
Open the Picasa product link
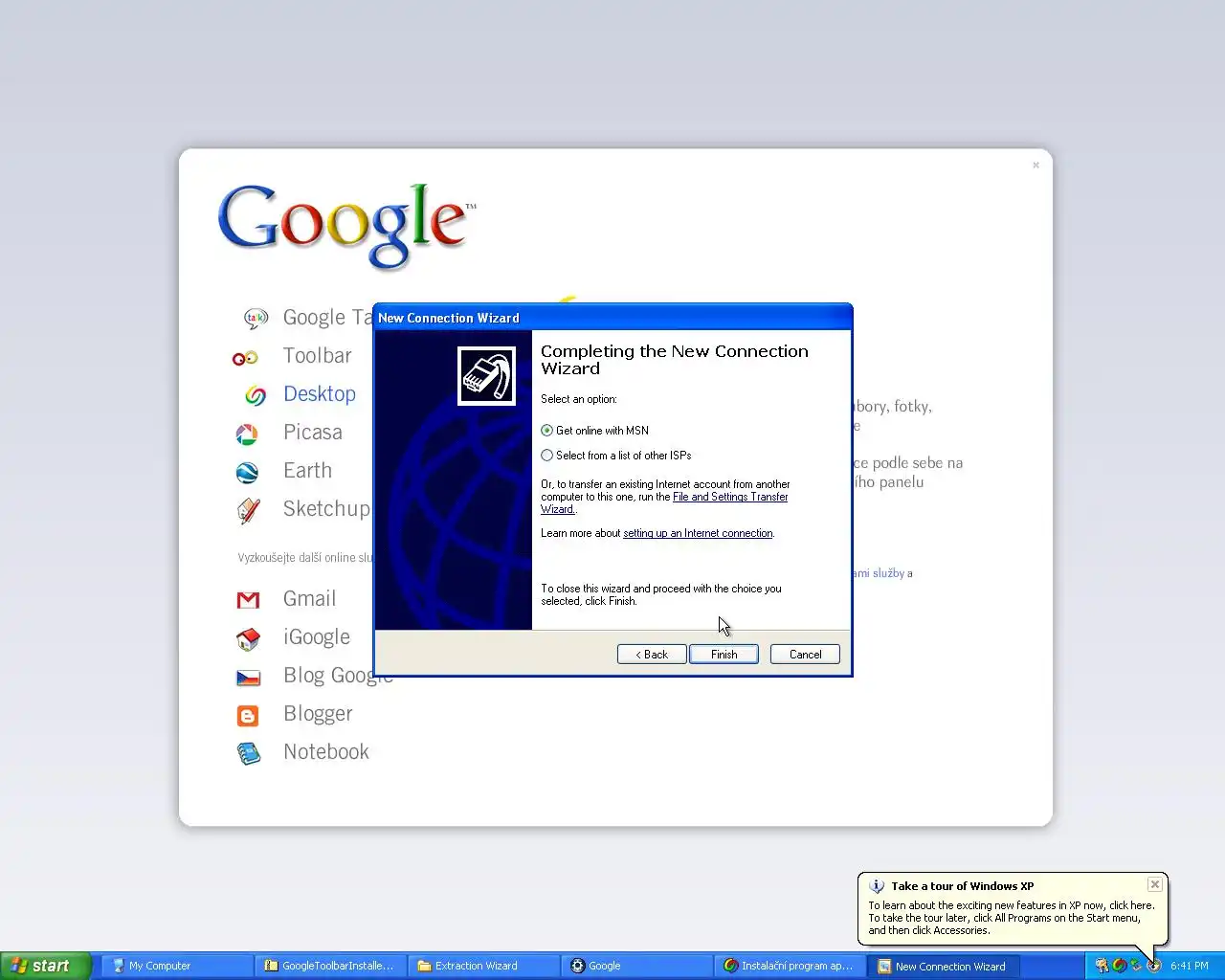coord(313,433)
